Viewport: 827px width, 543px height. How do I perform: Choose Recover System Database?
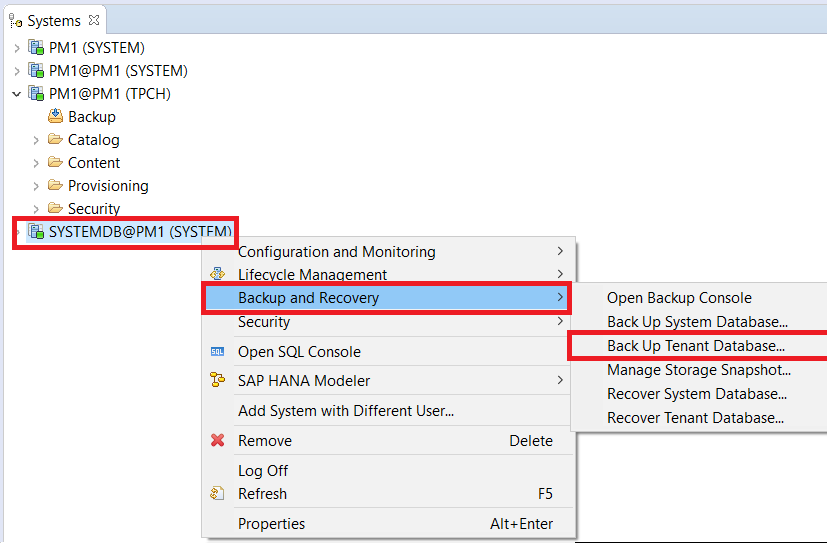coord(700,394)
